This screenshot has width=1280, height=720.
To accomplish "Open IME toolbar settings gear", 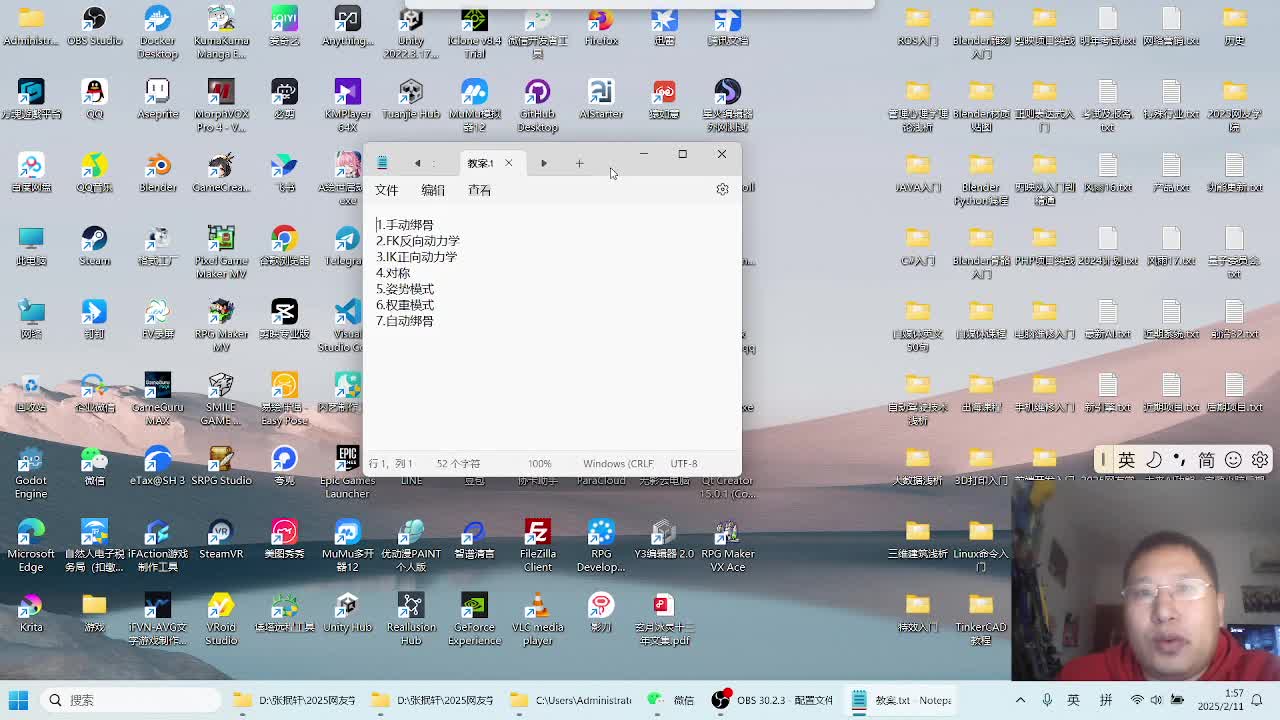I will [1260, 460].
